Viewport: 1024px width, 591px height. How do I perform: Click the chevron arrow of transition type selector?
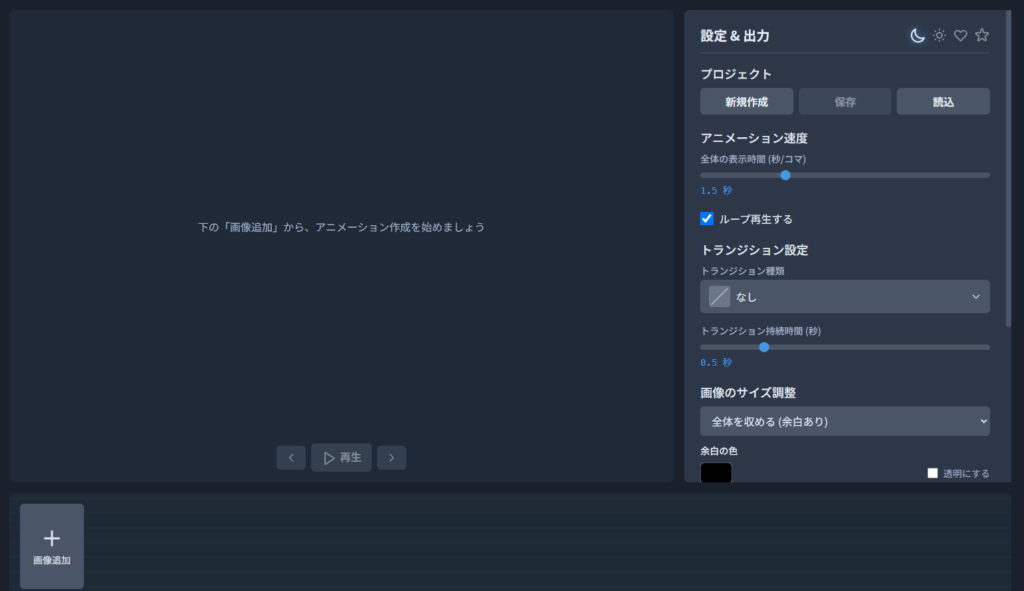point(976,296)
